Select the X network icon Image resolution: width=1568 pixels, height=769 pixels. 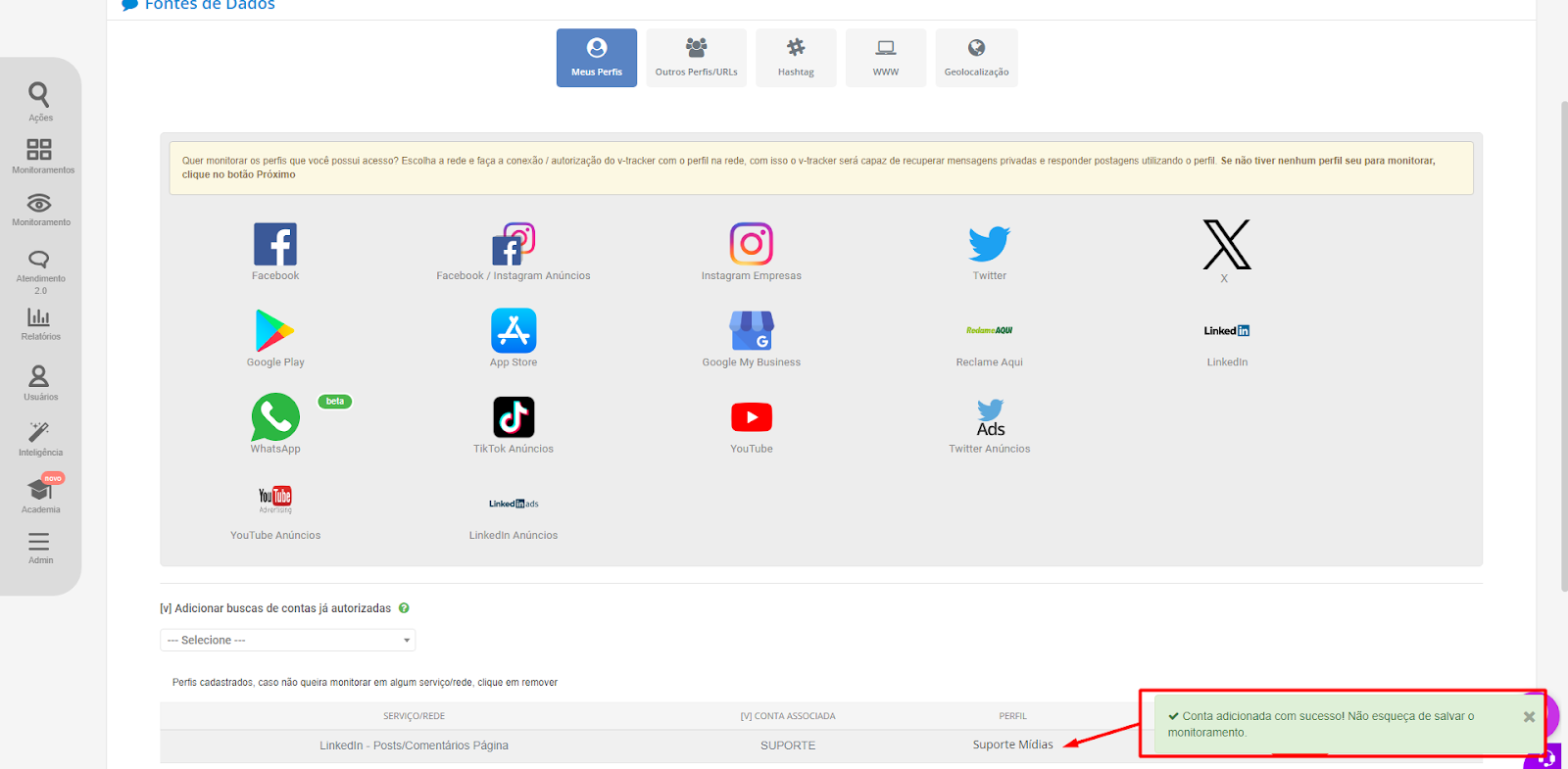click(1227, 244)
